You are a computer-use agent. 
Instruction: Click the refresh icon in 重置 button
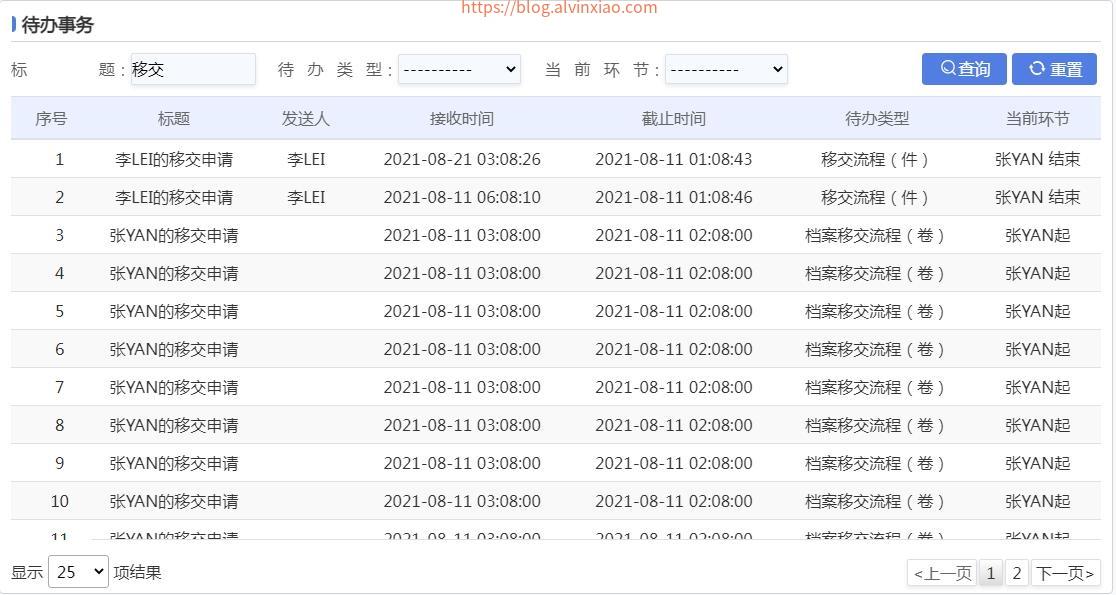pyautogui.click(x=1037, y=69)
